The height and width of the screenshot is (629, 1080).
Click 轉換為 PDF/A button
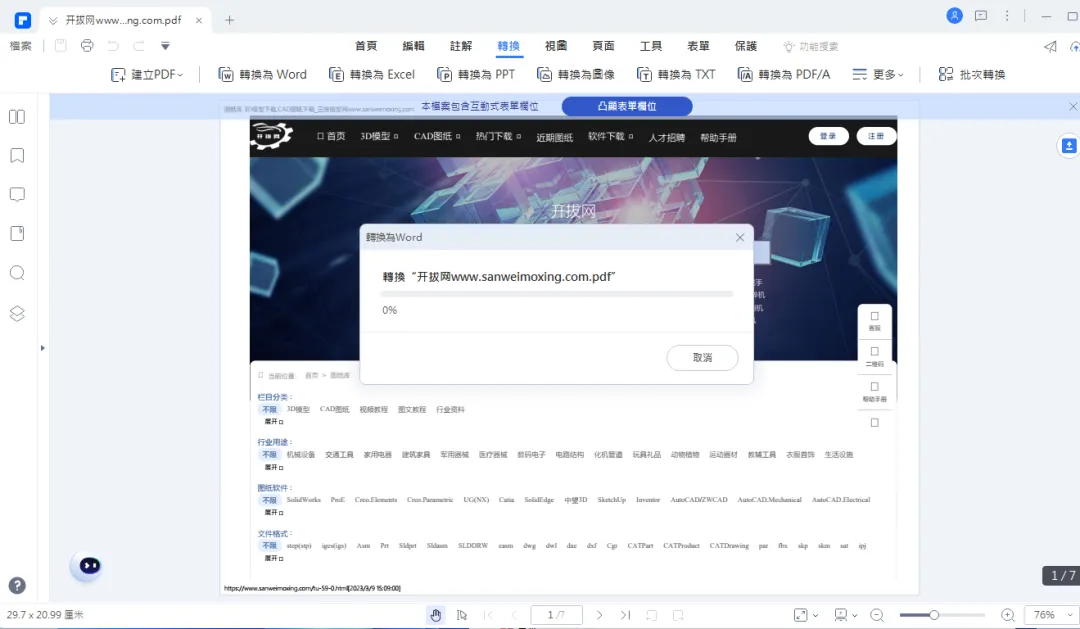[x=784, y=74]
